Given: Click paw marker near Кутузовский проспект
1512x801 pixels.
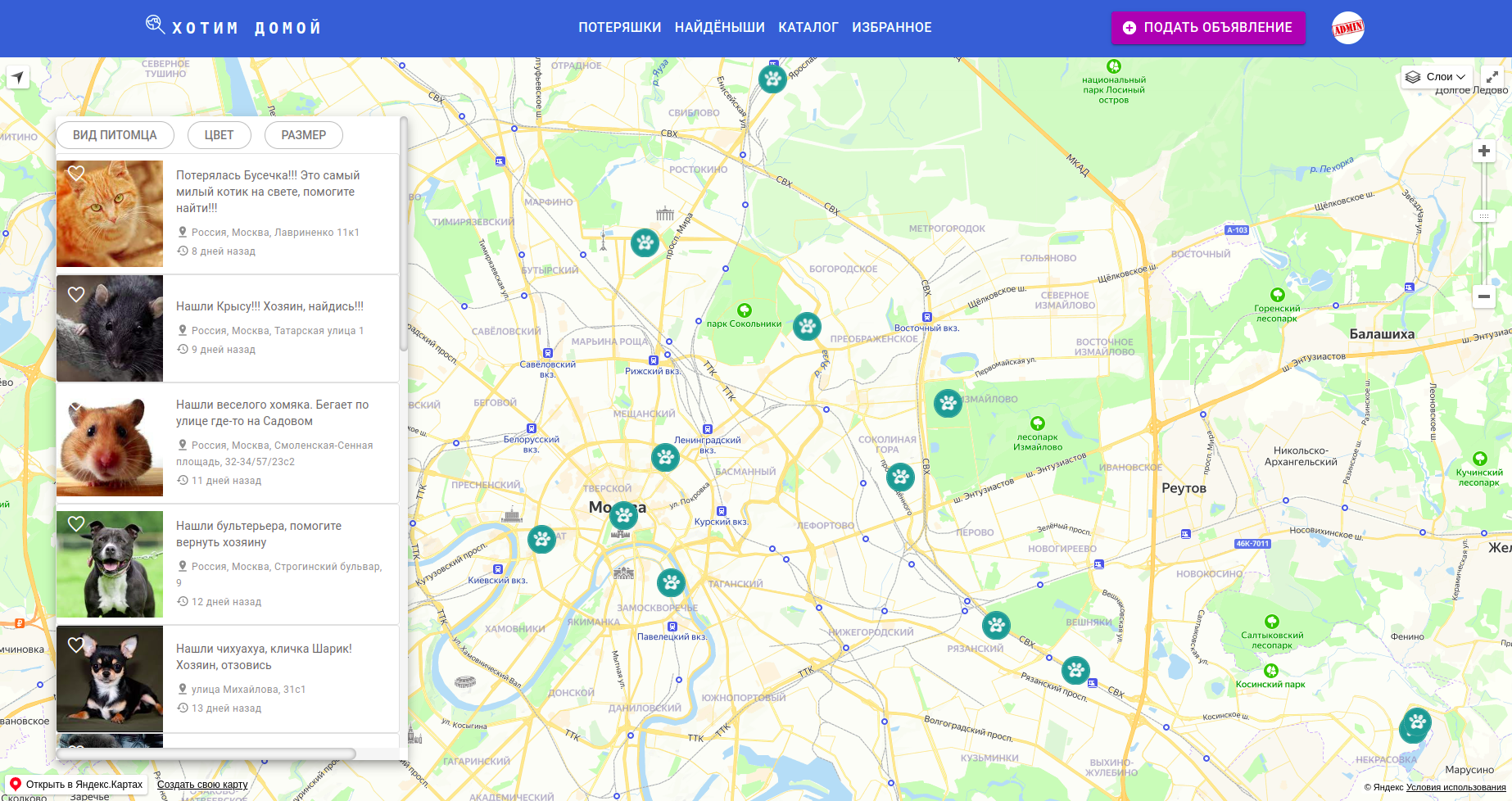Looking at the screenshot, I should (x=541, y=539).
